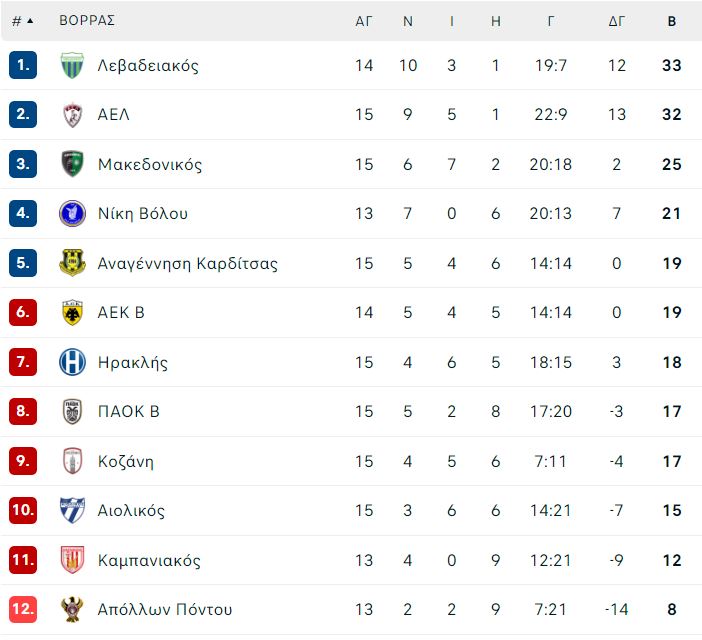702x640 pixels.
Task: Select the Νίκη Βόλου round emblem
Action: point(72,213)
